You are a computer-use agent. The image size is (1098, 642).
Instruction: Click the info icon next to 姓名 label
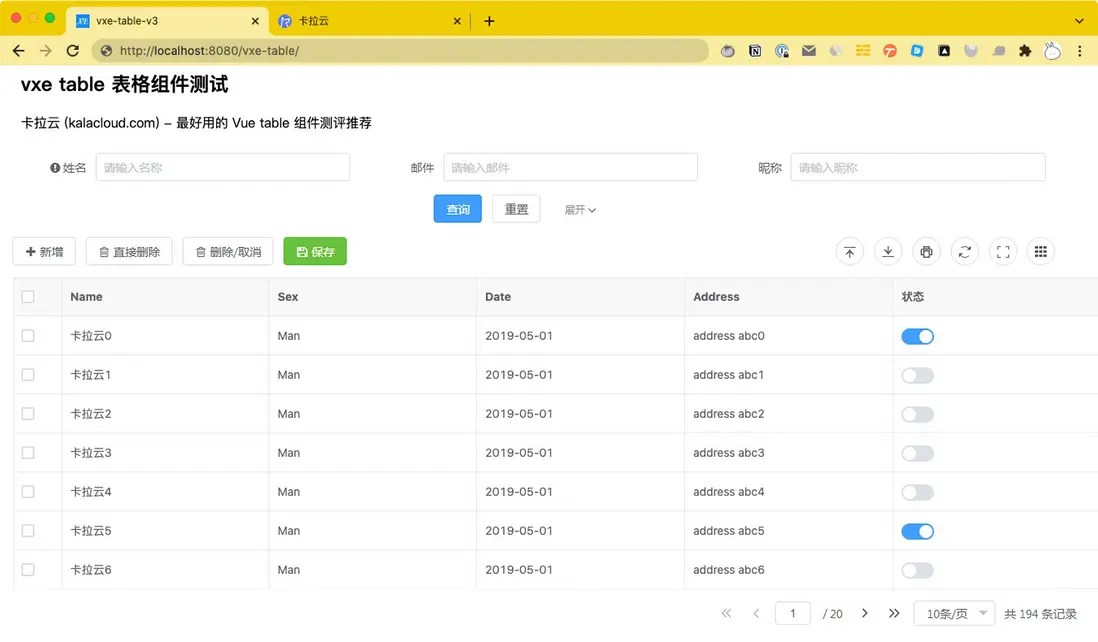pos(54,167)
